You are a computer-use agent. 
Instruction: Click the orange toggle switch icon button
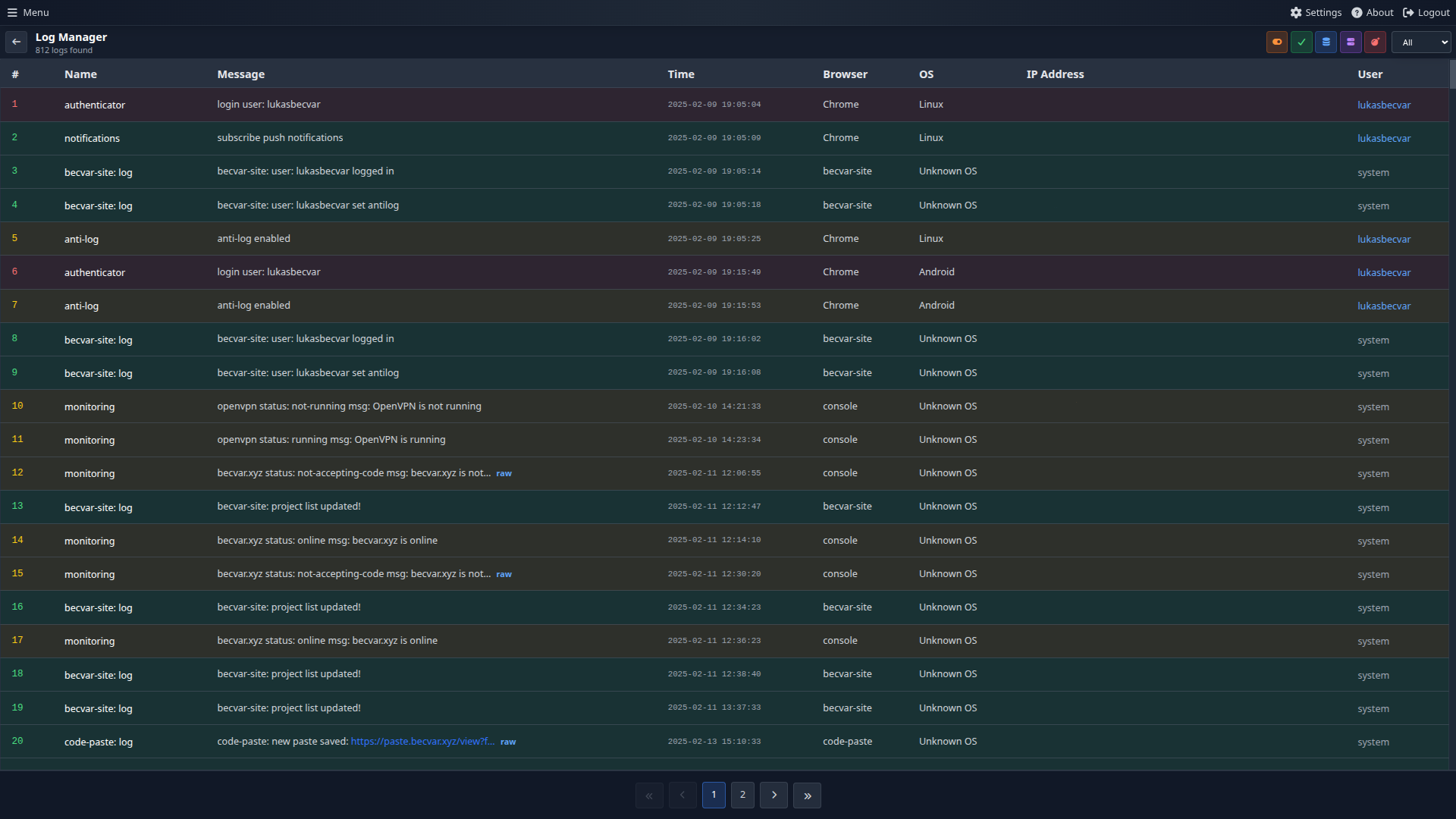1277,42
